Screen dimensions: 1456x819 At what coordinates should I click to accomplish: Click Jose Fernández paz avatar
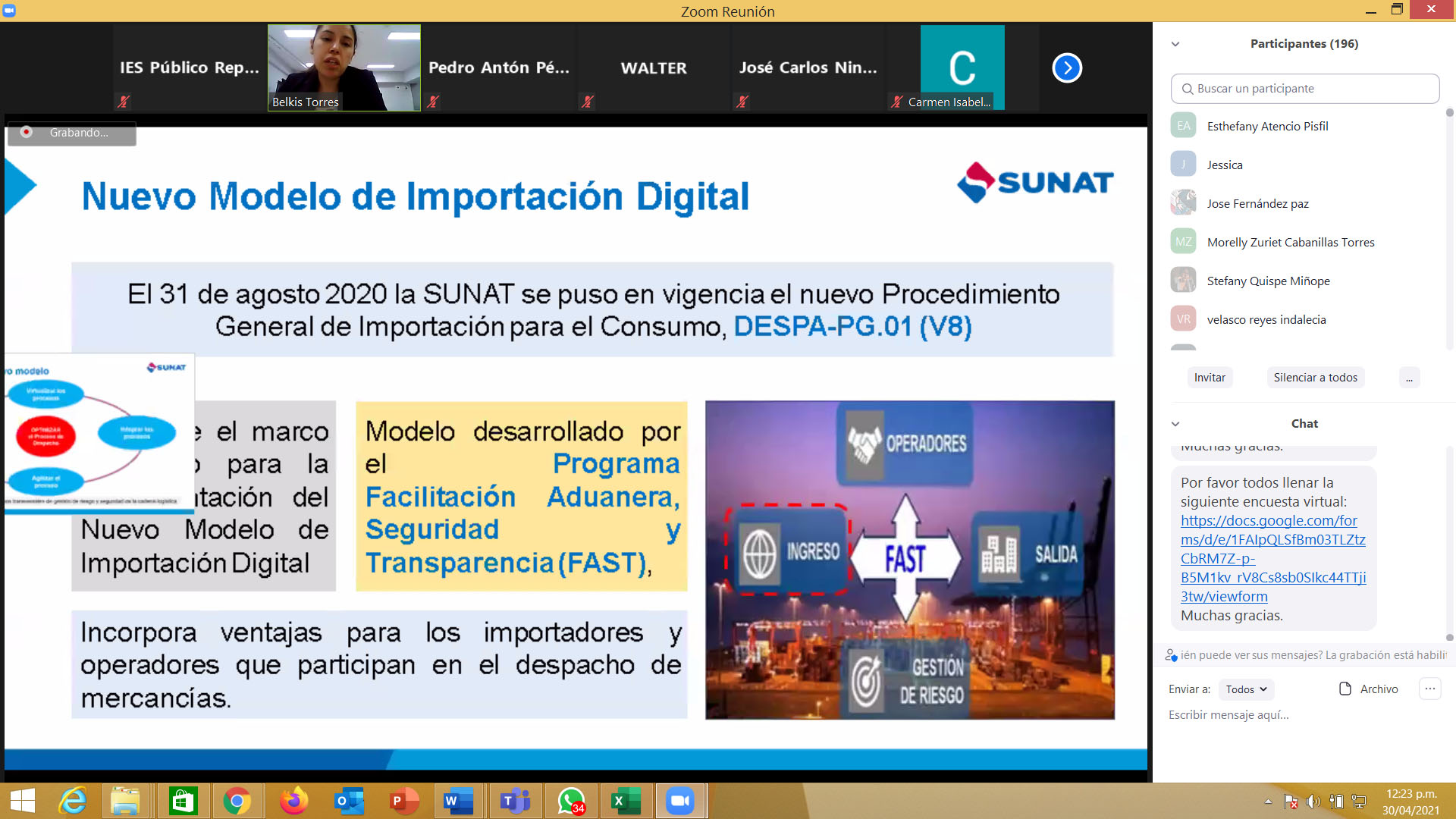pyautogui.click(x=1183, y=203)
